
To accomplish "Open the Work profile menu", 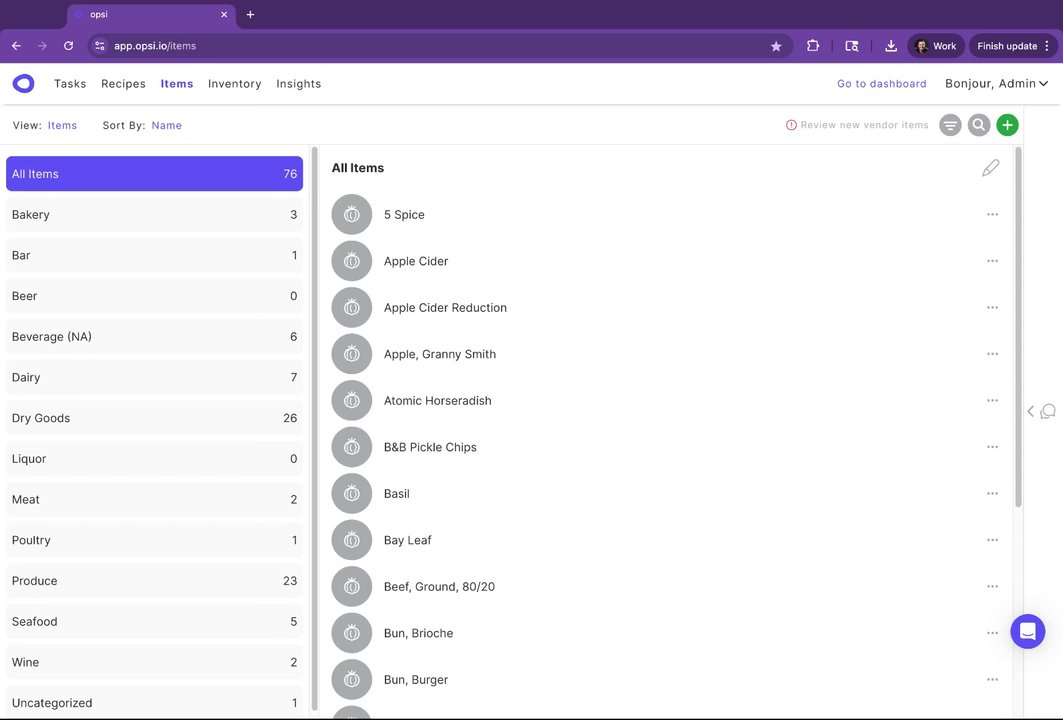I will click(x=936, y=46).
